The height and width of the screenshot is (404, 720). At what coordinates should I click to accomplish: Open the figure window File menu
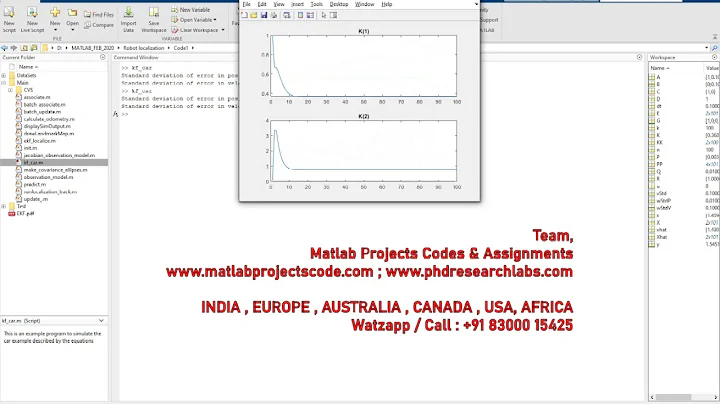[247, 4]
